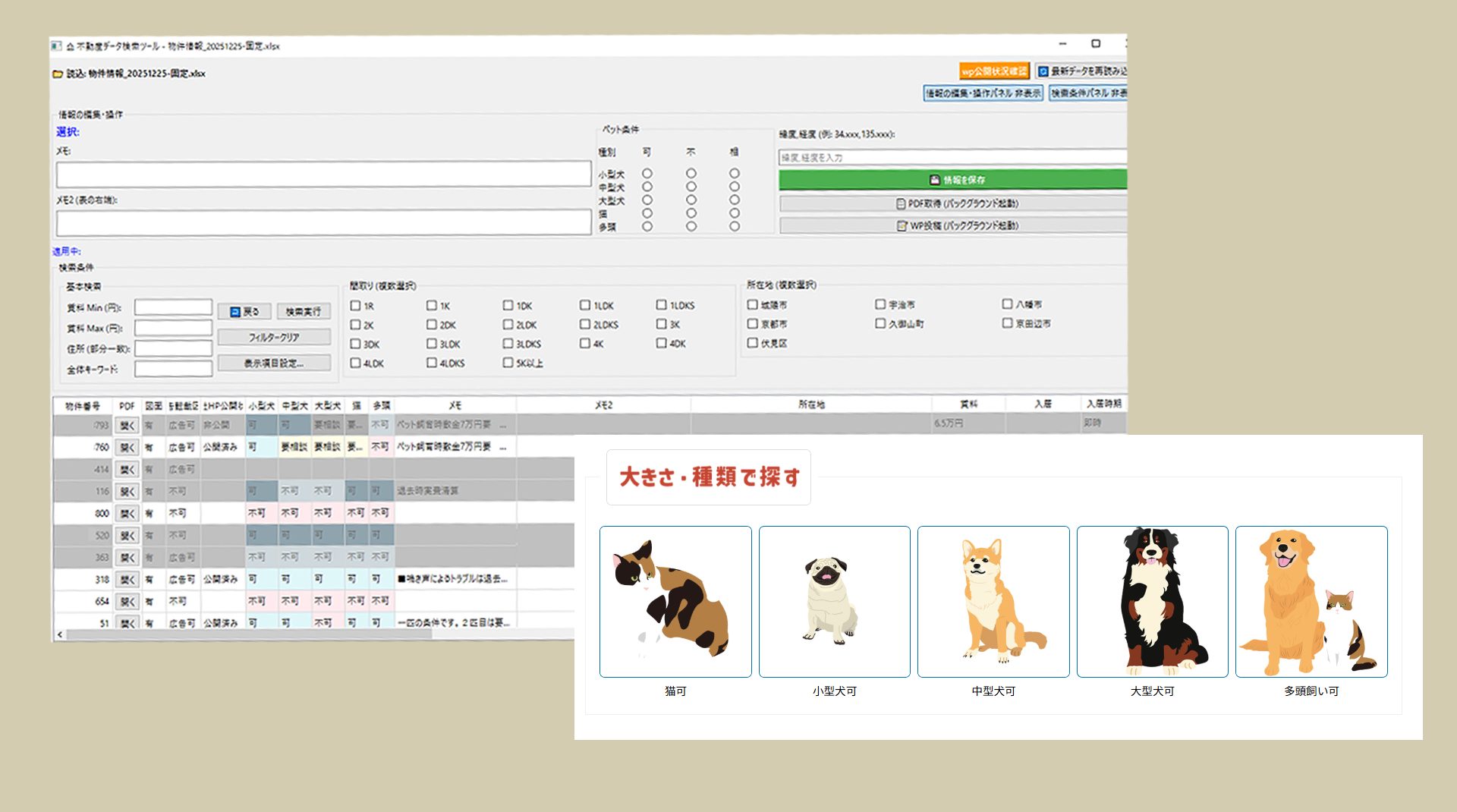The width and height of the screenshot is (1457, 812).
Task: Check the 1LDK floor plan checkbox
Action: tap(585, 305)
